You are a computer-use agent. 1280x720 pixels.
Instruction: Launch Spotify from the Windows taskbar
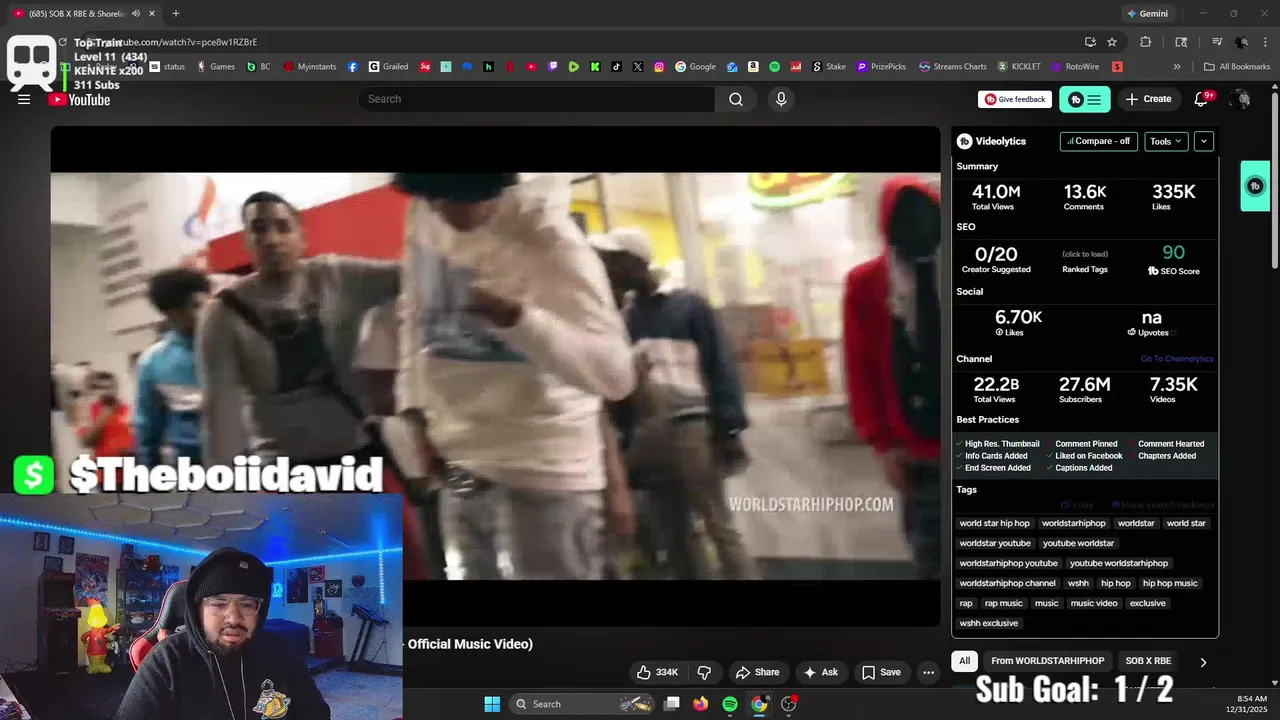730,704
